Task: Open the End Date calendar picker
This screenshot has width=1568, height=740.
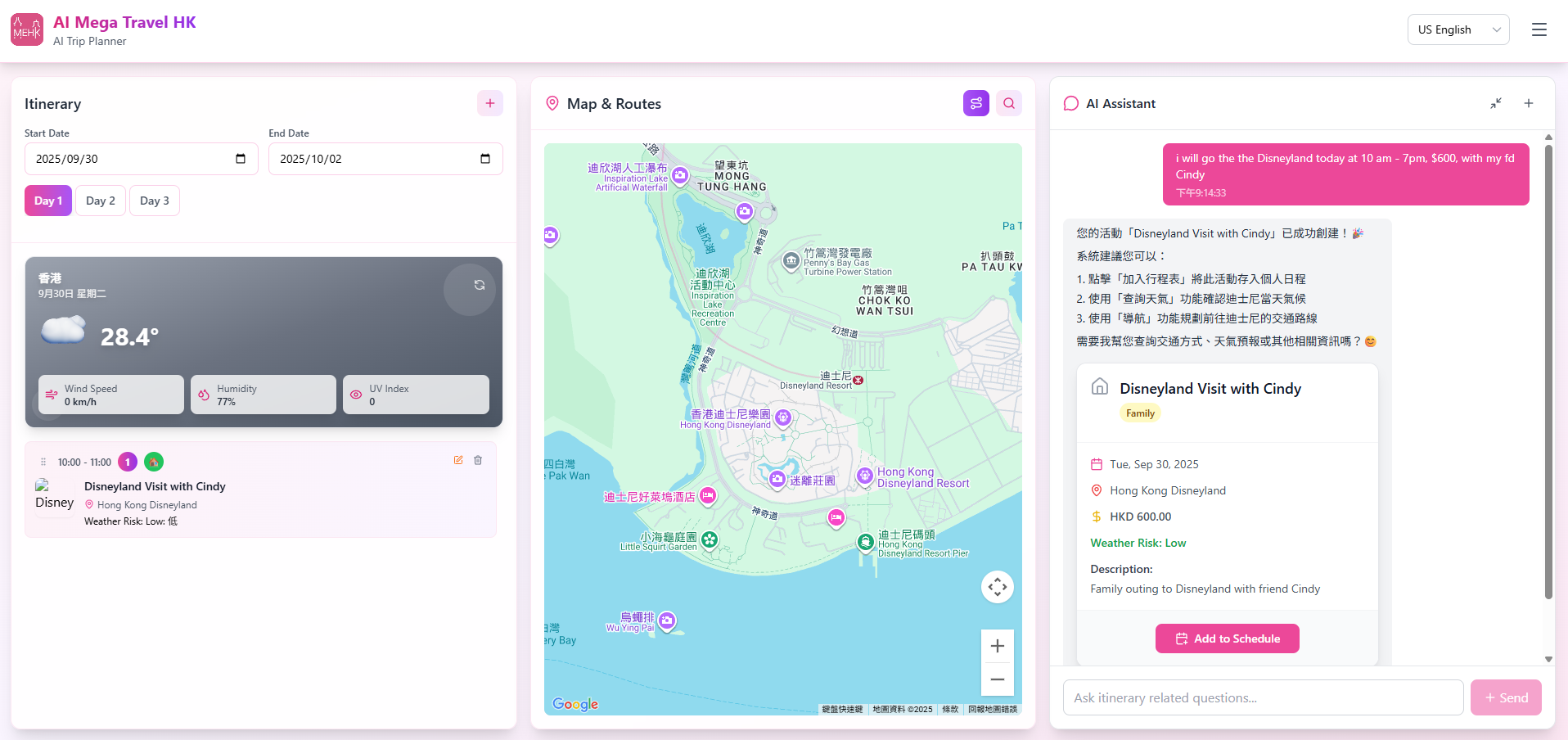Action: tap(485, 159)
